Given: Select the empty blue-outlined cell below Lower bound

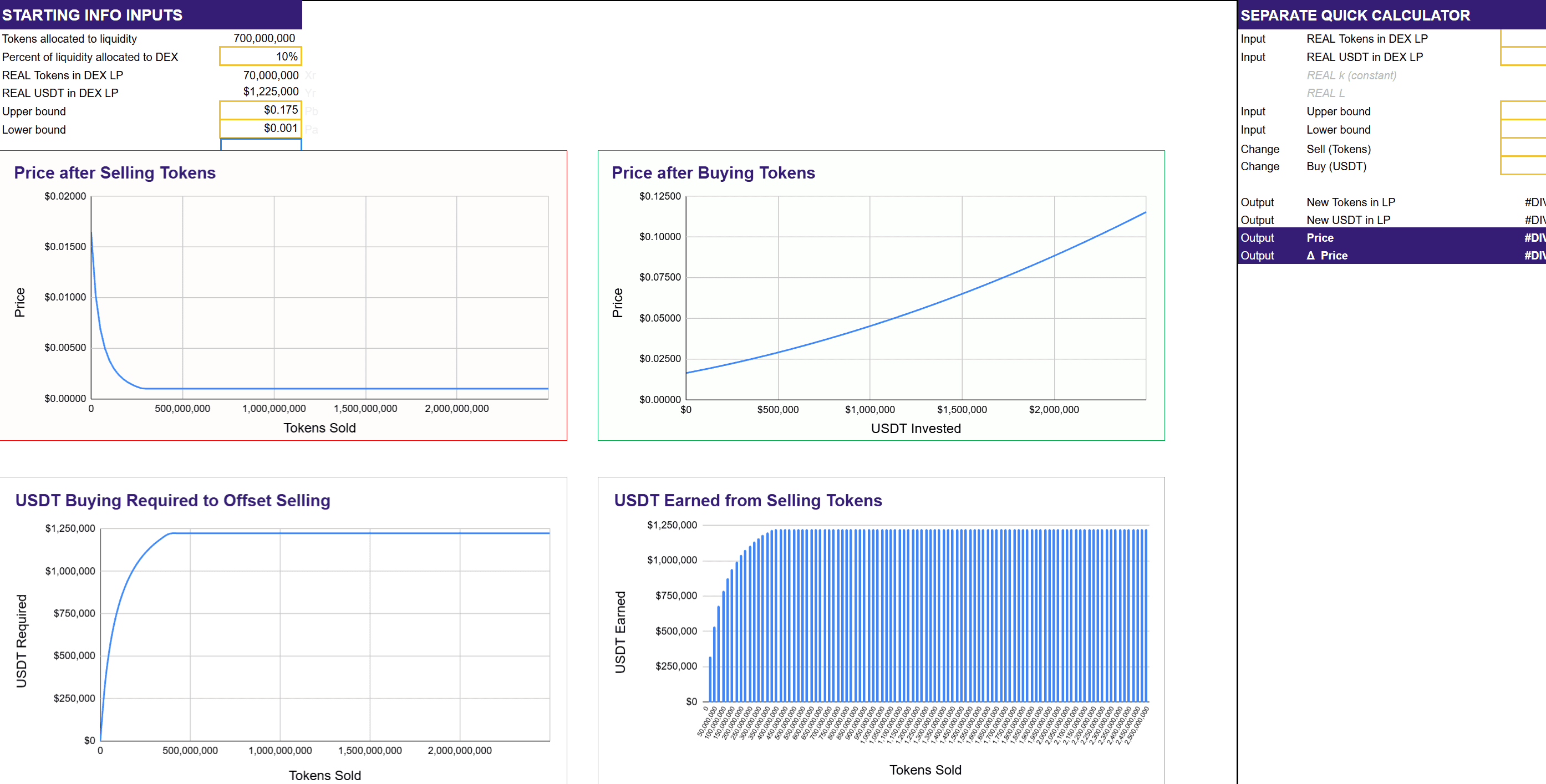Looking at the screenshot, I should 261,145.
